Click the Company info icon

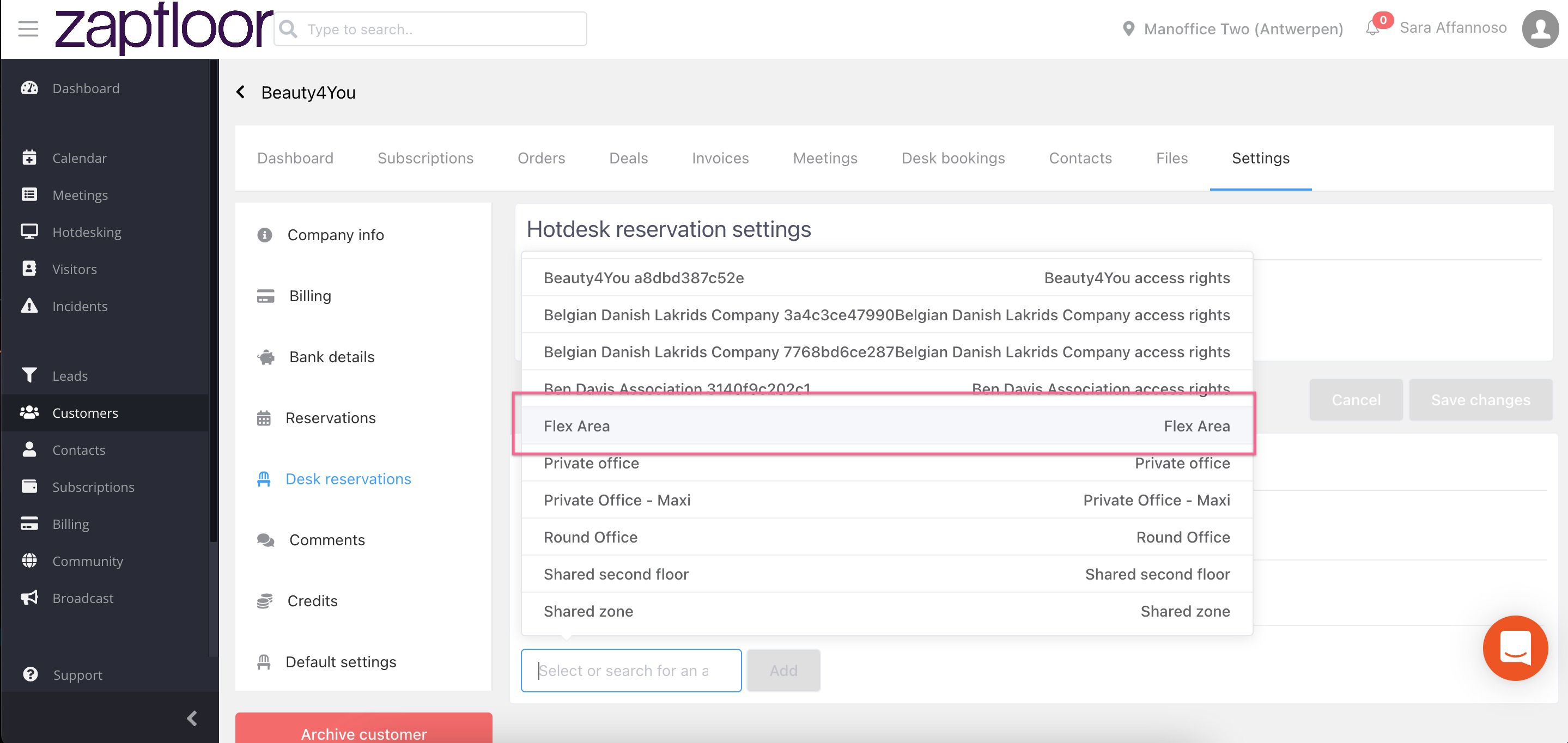265,235
